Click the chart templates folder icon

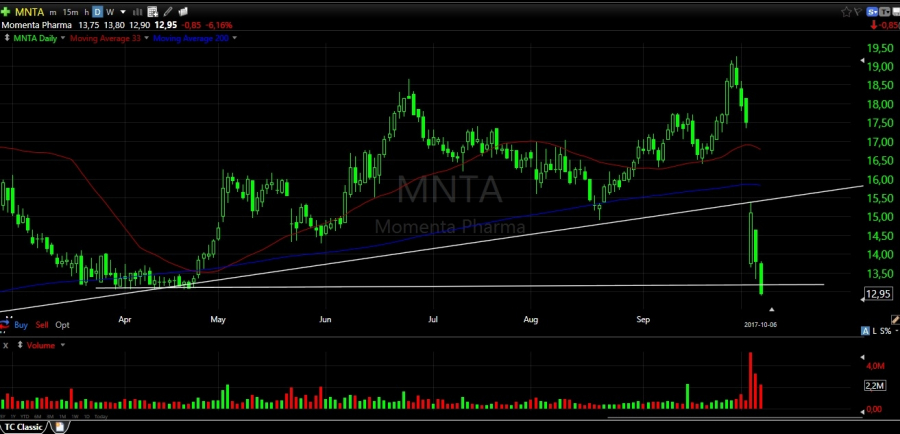tap(183, 11)
